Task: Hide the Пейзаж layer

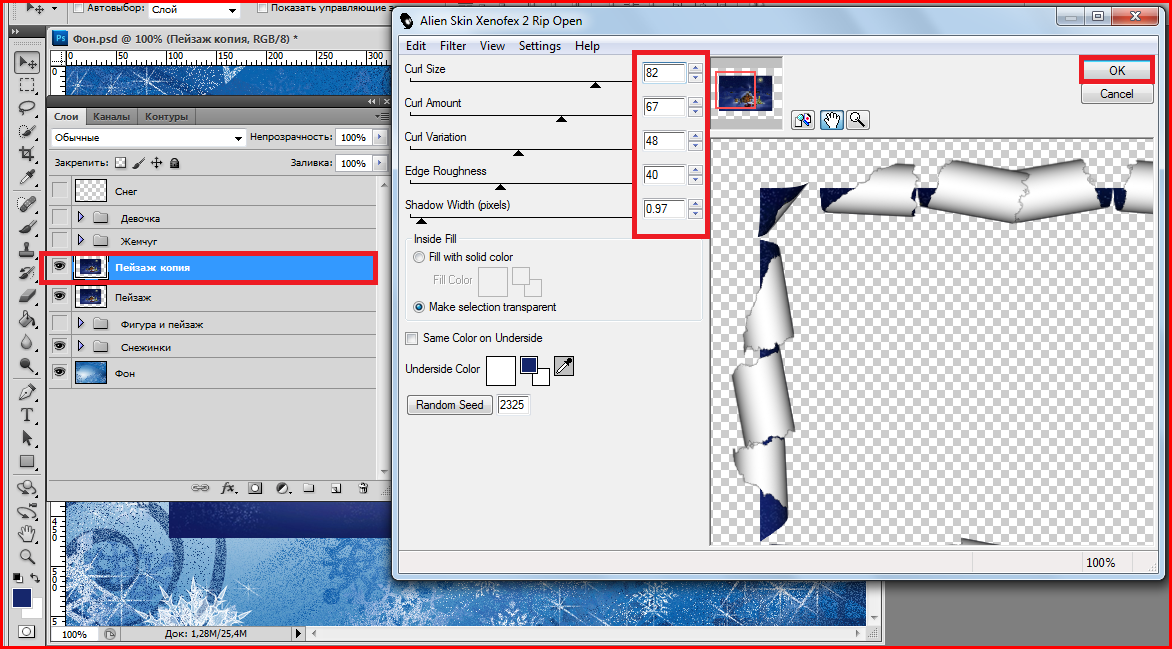Action: (60, 296)
